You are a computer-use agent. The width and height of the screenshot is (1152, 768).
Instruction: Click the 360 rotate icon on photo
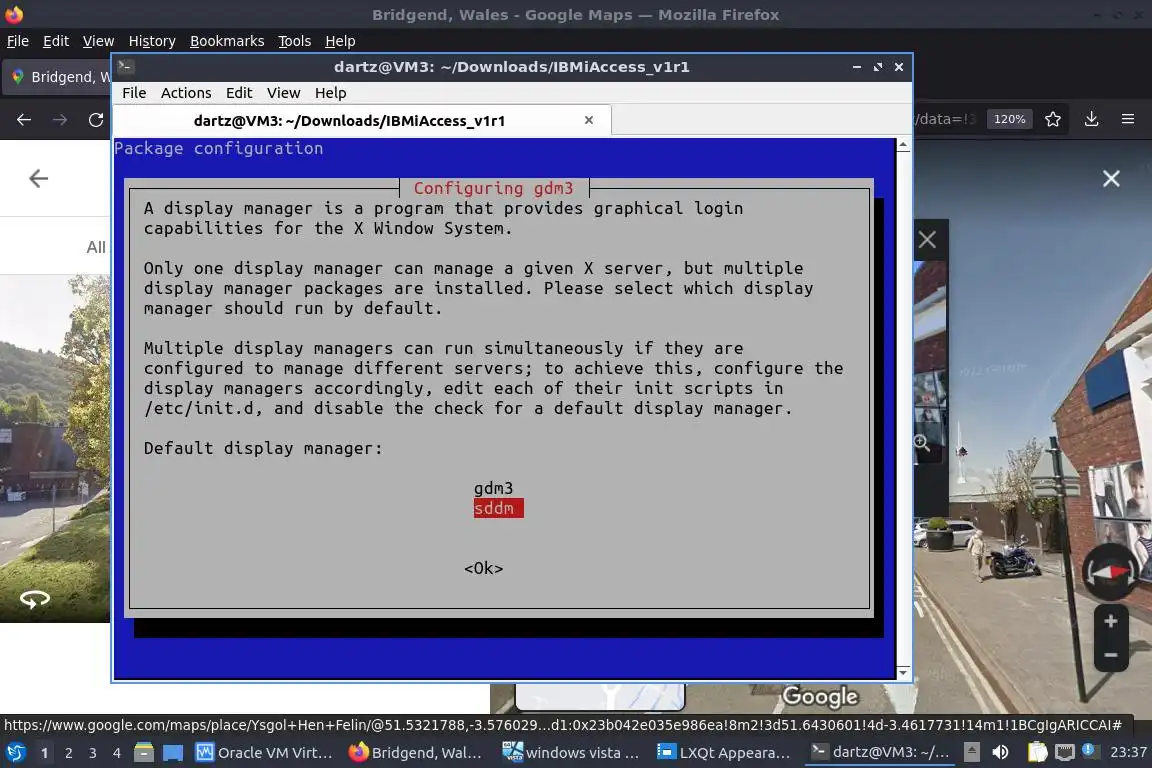(35, 600)
